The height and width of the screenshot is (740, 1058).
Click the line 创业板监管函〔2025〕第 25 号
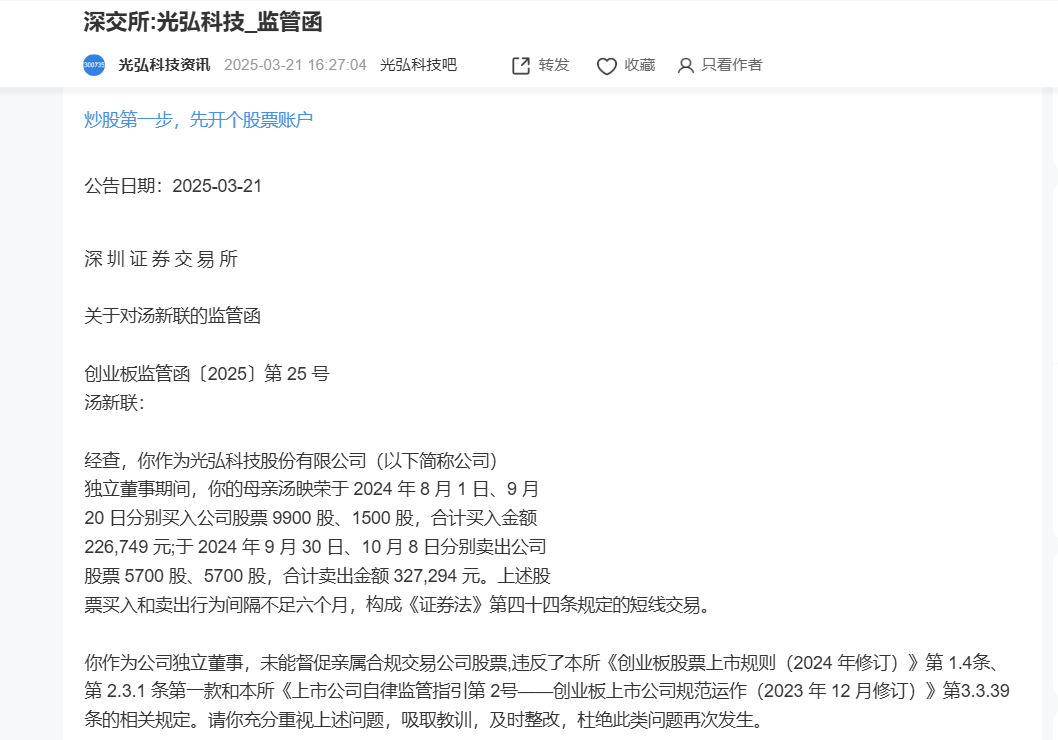coord(206,374)
